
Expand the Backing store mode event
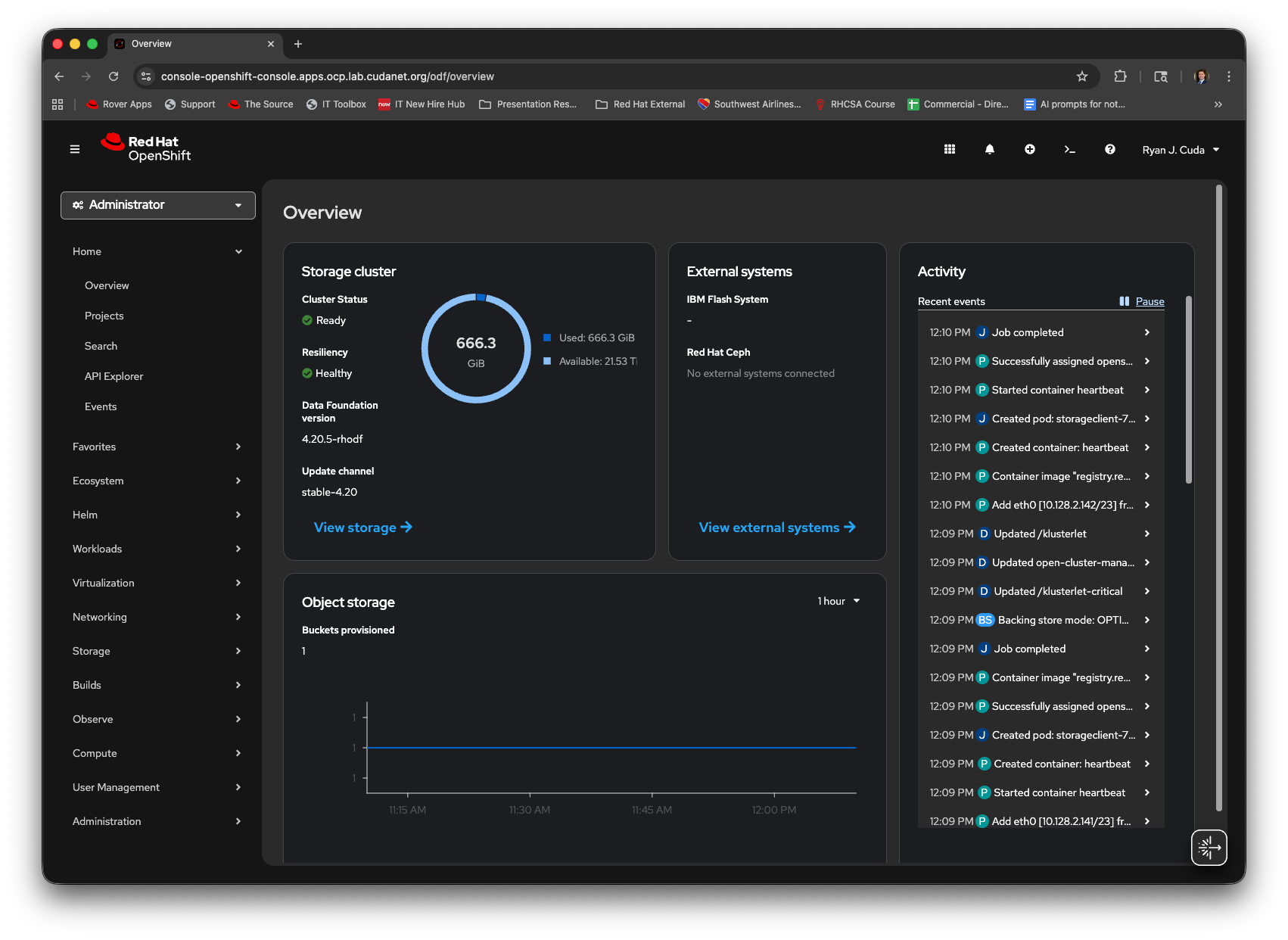(1147, 620)
